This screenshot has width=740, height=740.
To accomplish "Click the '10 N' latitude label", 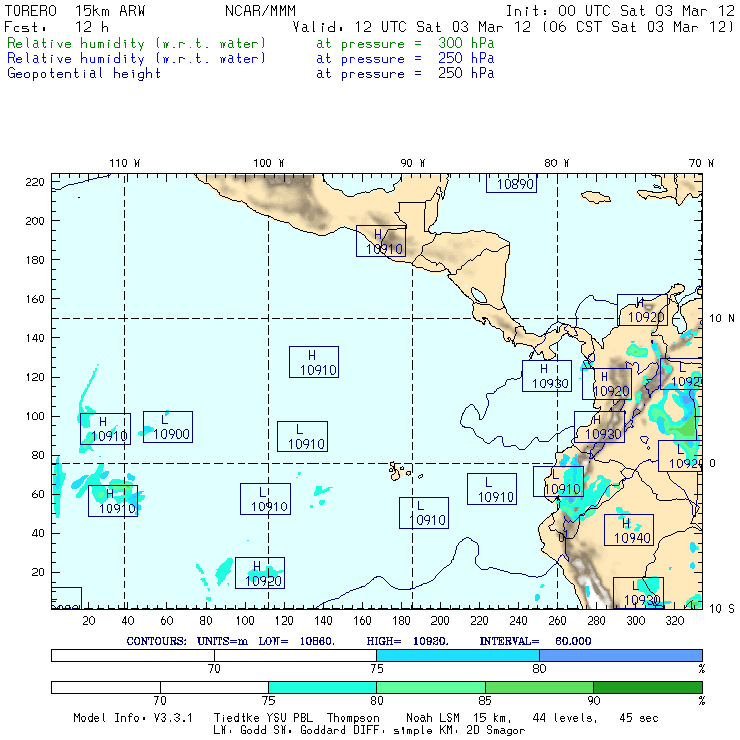I will click(x=722, y=319).
